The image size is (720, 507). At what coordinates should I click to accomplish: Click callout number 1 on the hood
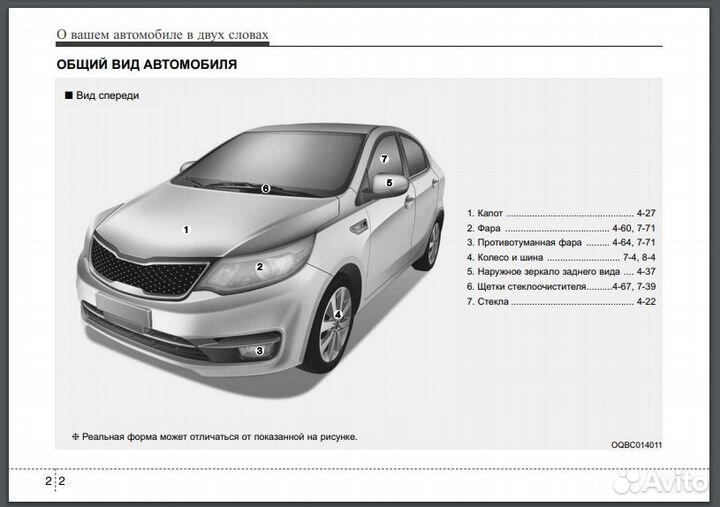tap(186, 229)
